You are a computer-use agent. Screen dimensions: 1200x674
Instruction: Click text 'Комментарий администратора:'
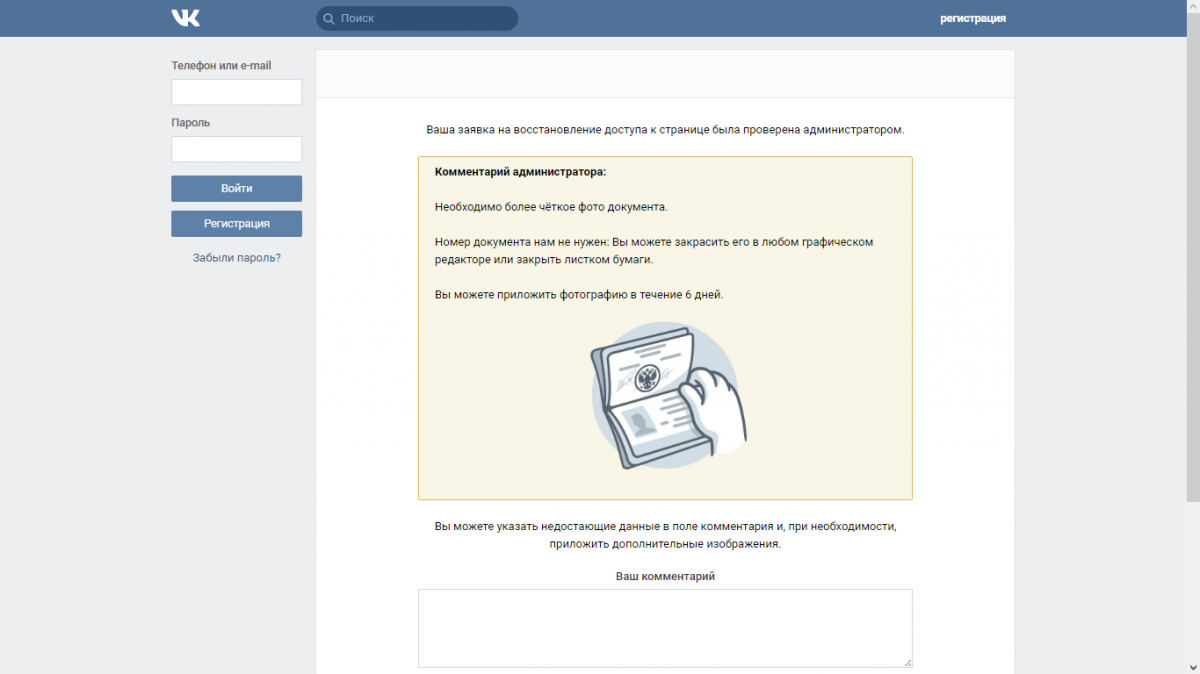pos(520,172)
